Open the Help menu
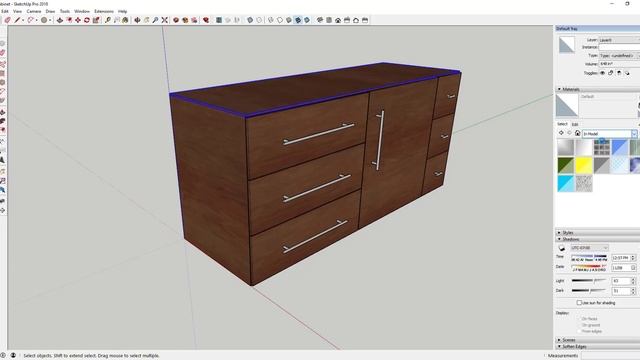The width and height of the screenshot is (640, 360). [x=122, y=11]
